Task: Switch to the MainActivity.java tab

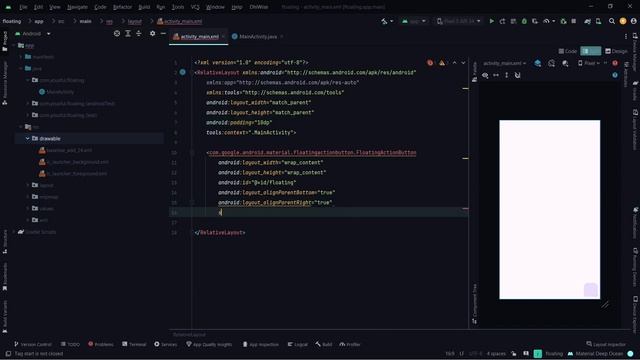Action: 258,37
